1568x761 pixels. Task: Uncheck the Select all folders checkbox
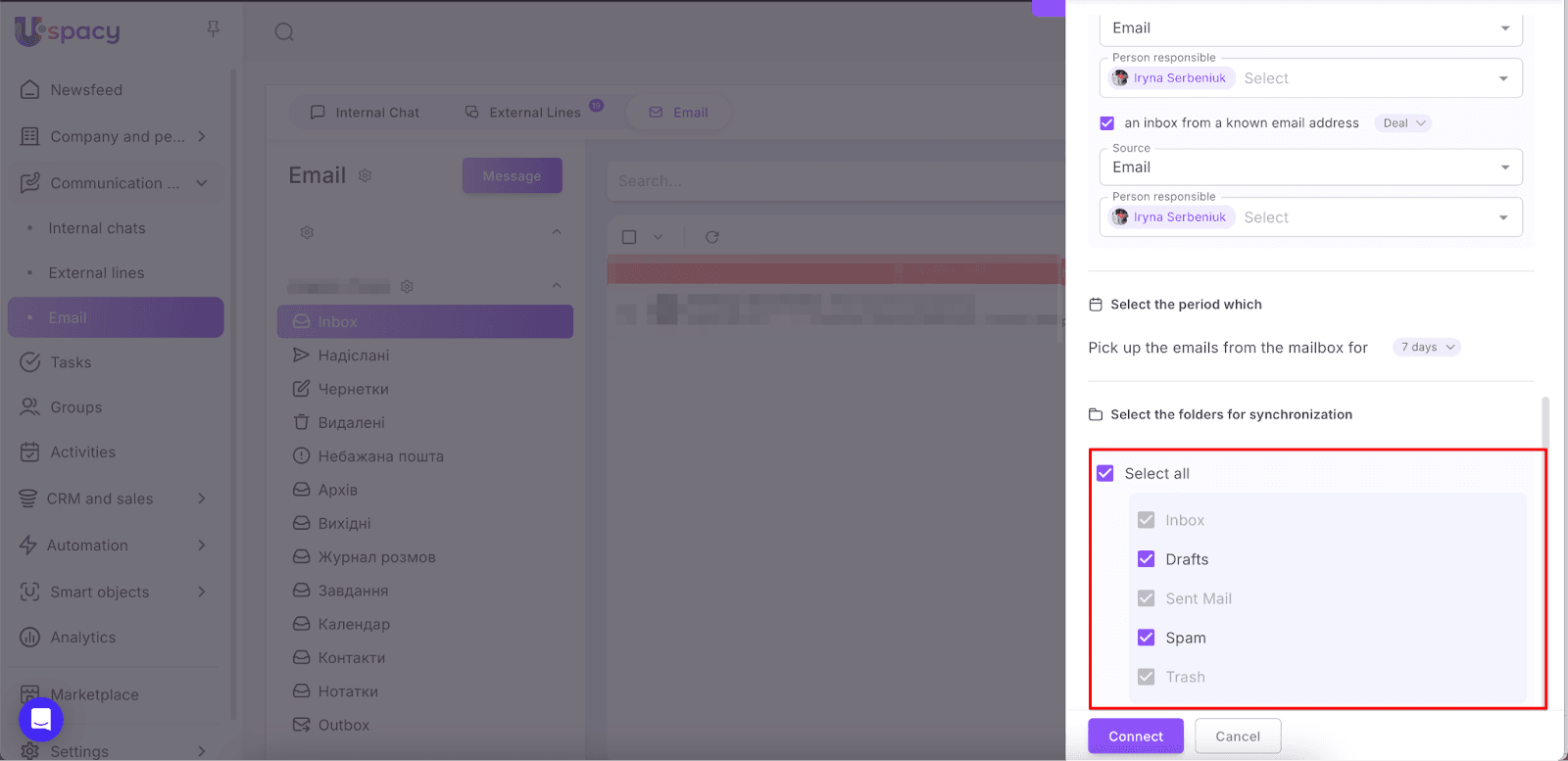1105,473
